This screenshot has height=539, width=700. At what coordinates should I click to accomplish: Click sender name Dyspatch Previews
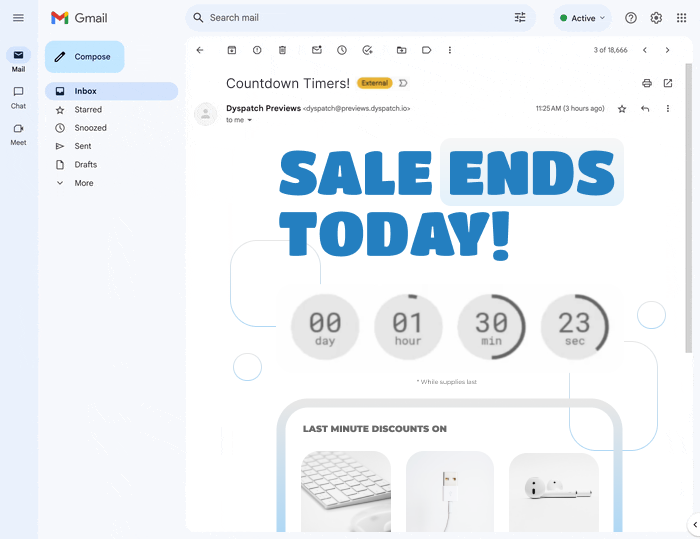tap(263, 108)
